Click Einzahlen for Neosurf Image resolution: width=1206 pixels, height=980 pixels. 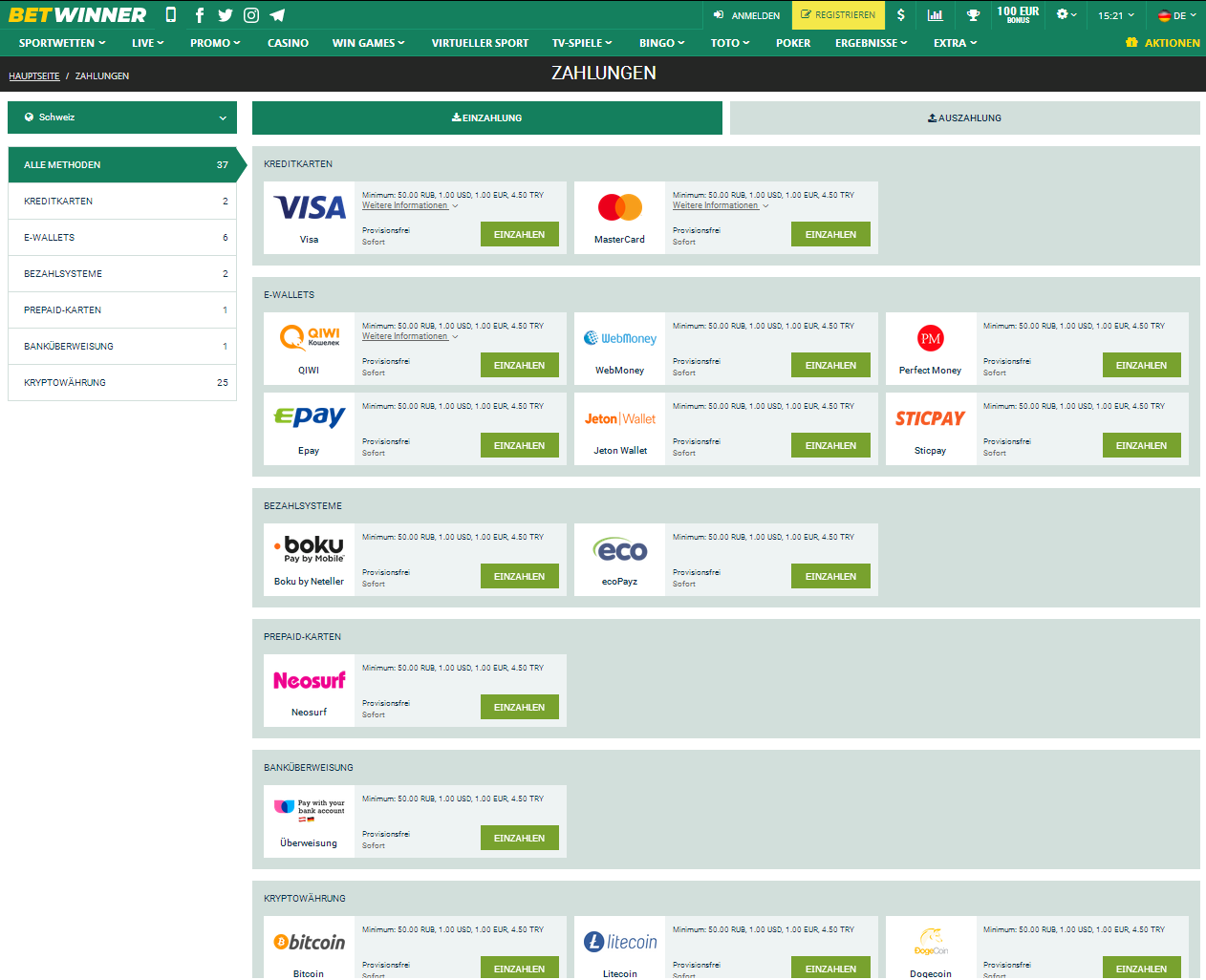coord(520,707)
